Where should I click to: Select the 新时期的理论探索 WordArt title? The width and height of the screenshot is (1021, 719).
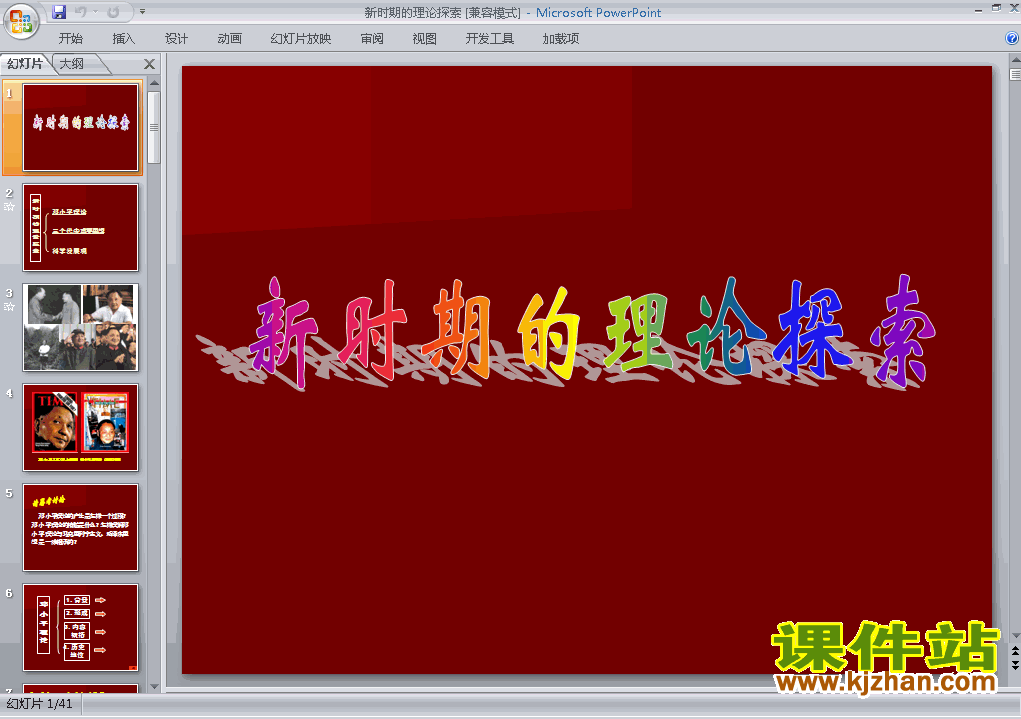(x=565, y=333)
